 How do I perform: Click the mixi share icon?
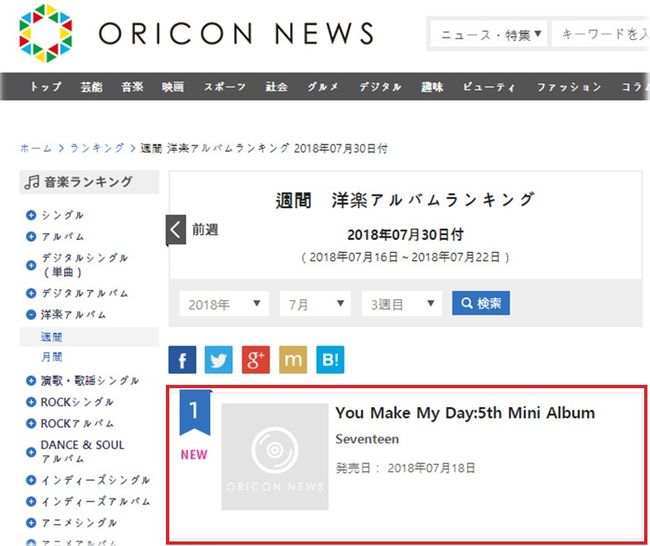coord(293,359)
